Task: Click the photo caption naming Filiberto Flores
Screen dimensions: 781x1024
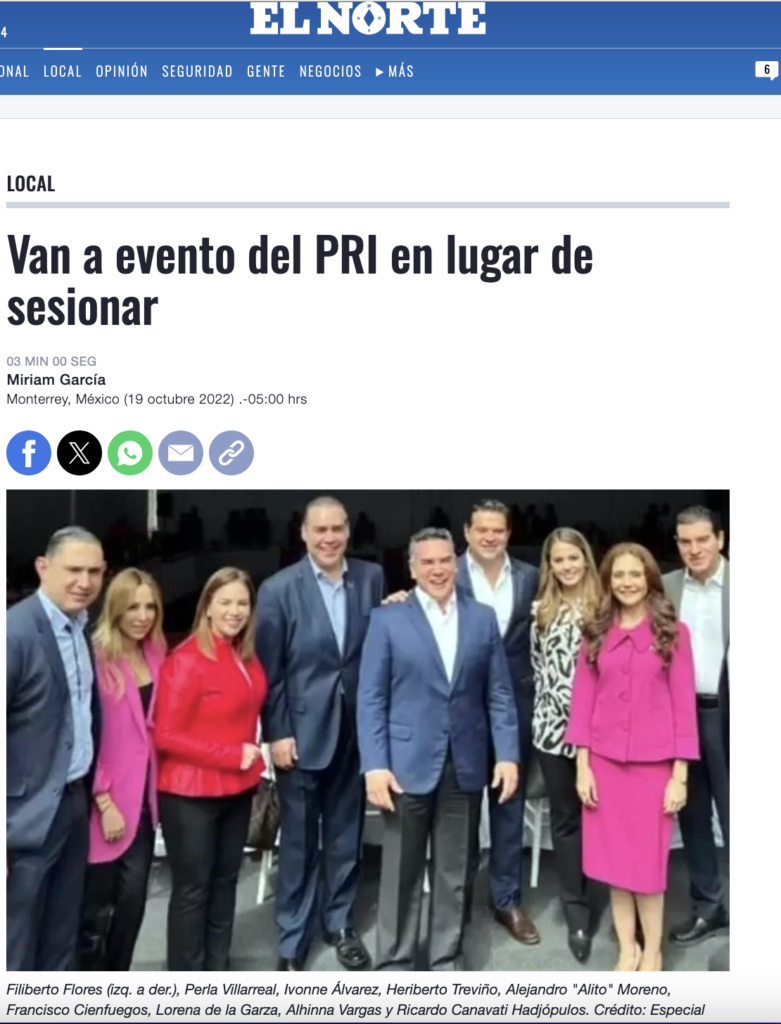Action: (356, 999)
